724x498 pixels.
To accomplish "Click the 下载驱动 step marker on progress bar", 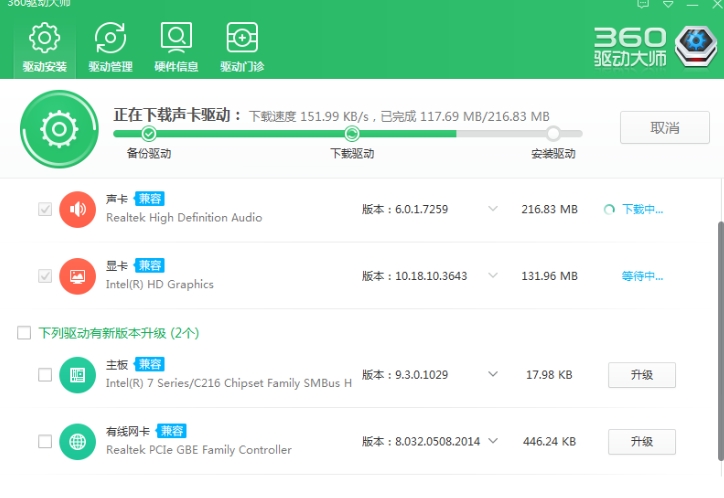I will 352,134.
